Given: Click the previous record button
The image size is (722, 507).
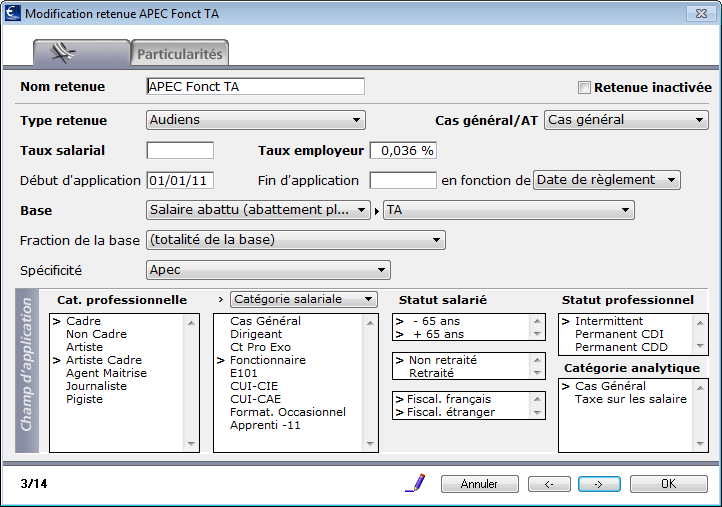Looking at the screenshot, I should tap(549, 484).
